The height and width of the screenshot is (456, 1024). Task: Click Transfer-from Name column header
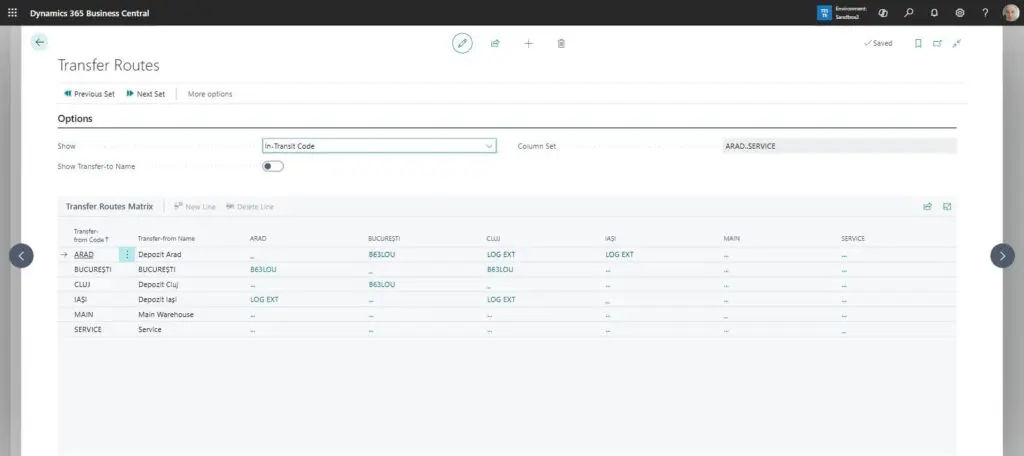tap(167, 238)
